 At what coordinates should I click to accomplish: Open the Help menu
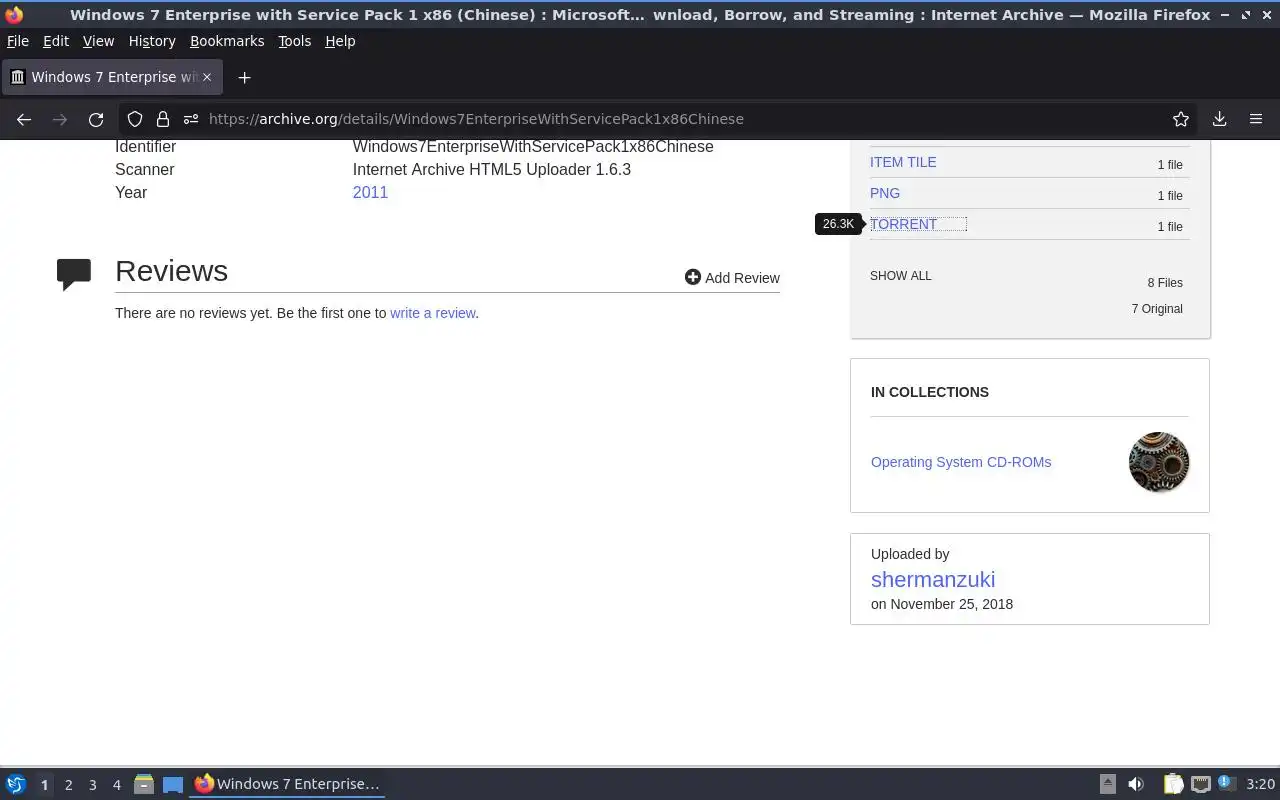(x=340, y=41)
